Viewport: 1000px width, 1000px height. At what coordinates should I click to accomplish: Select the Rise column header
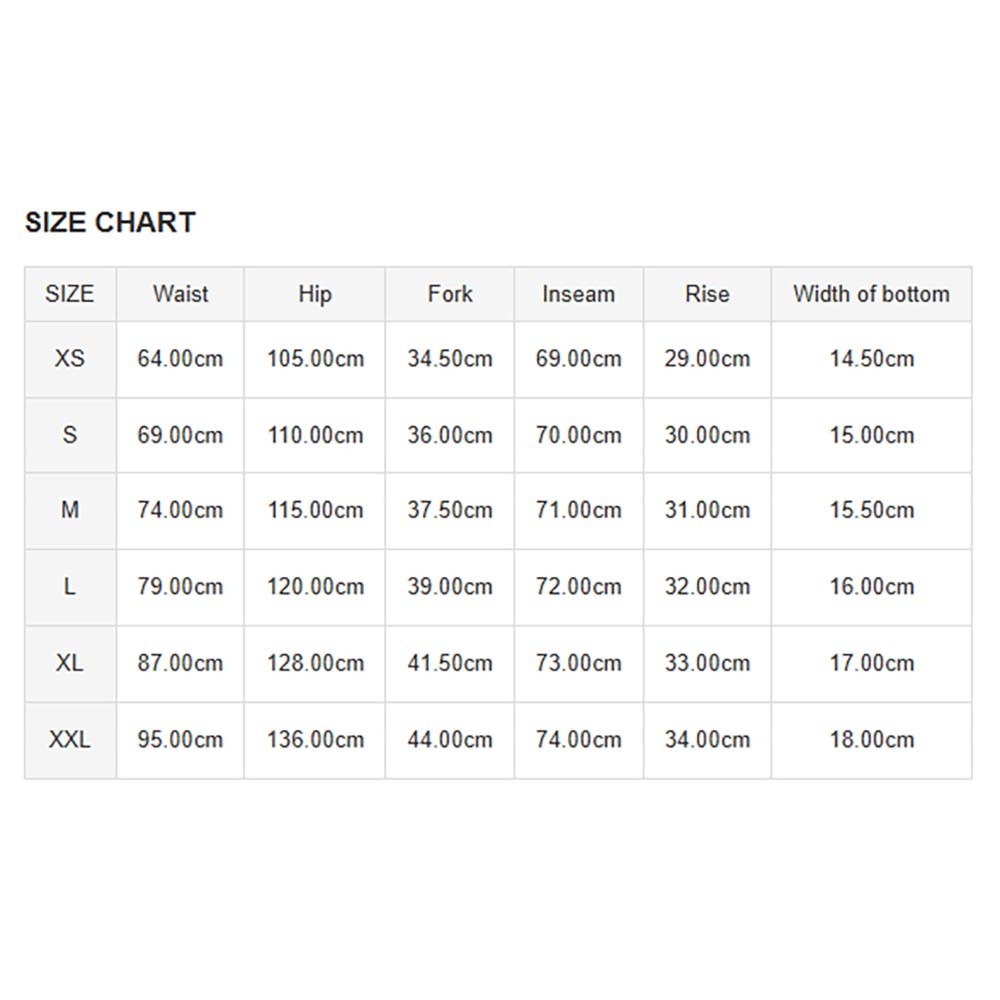click(x=707, y=294)
